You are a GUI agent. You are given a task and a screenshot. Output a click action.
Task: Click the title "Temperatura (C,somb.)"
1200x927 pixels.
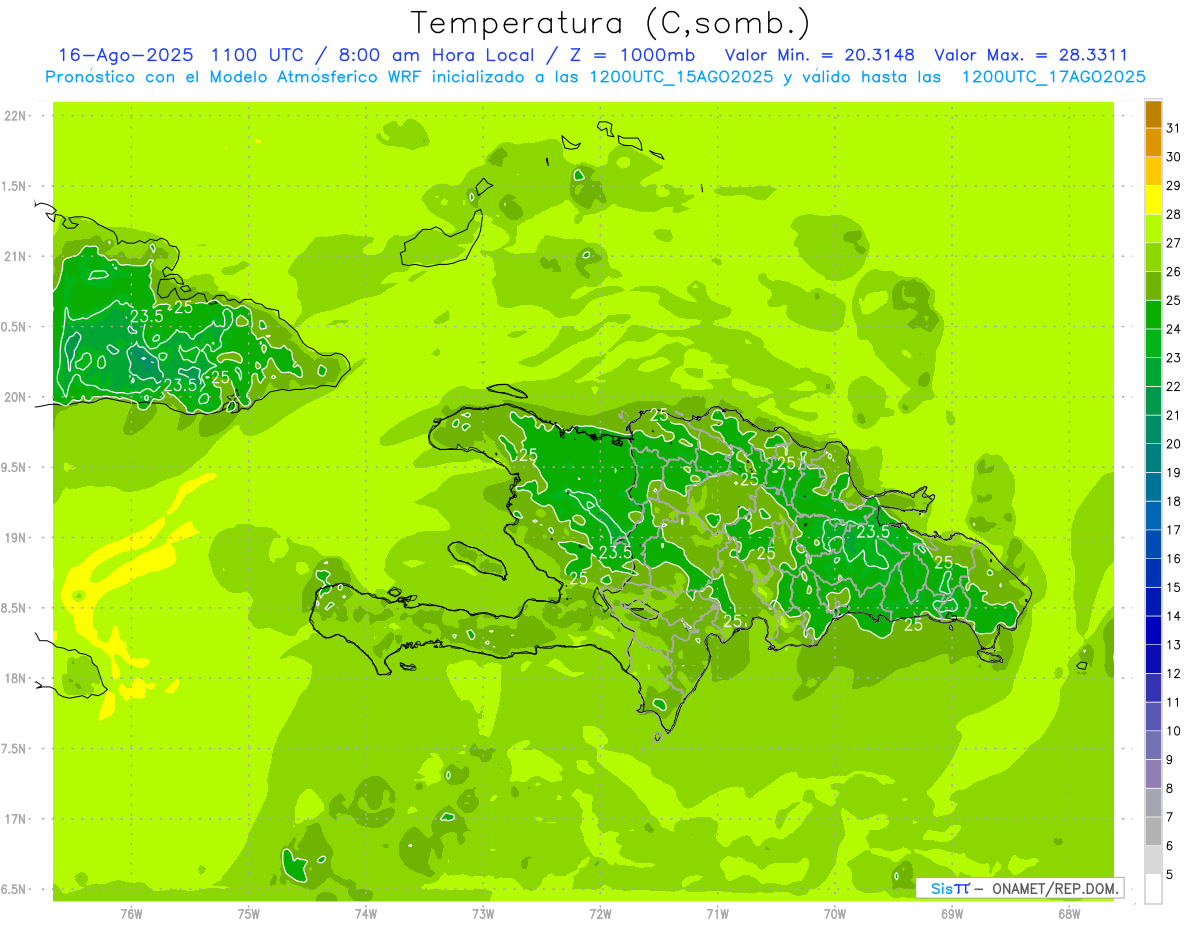click(611, 23)
